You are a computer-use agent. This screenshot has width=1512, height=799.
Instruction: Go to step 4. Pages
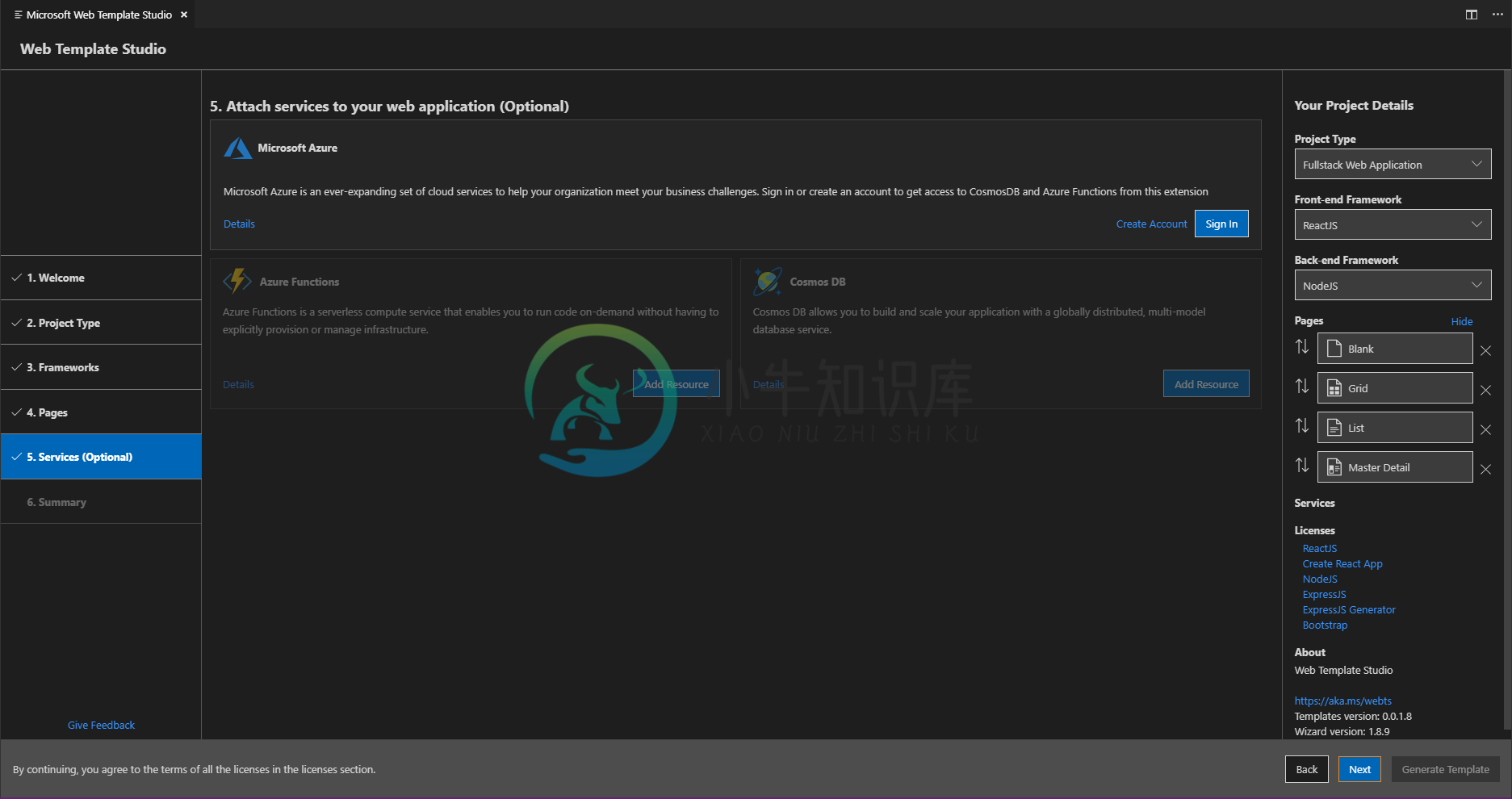[101, 412]
